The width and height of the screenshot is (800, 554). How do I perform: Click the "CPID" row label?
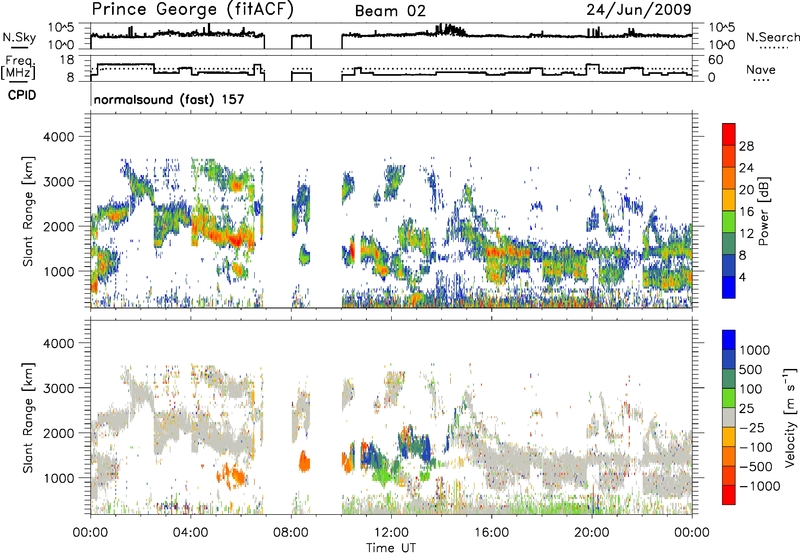[22, 95]
